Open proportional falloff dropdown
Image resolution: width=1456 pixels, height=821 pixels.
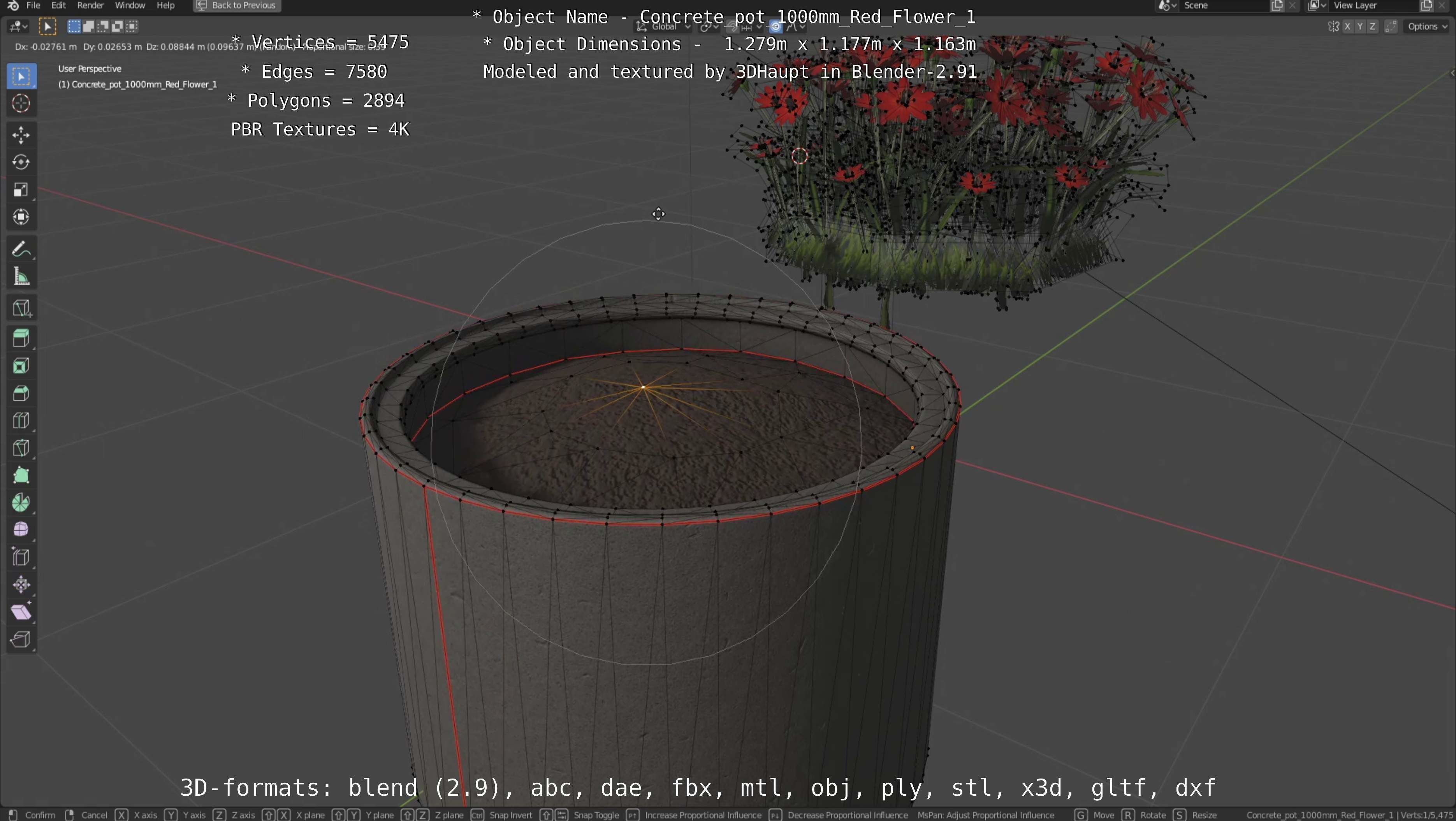point(796,26)
